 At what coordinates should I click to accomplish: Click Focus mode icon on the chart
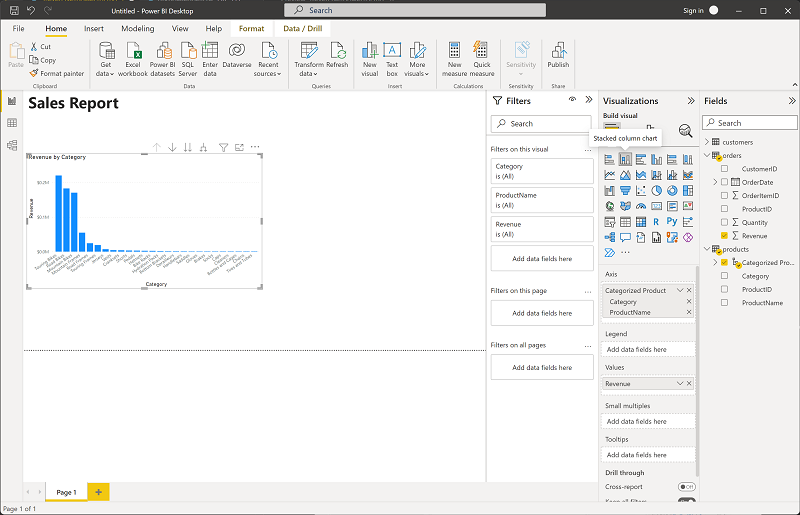tap(239, 148)
